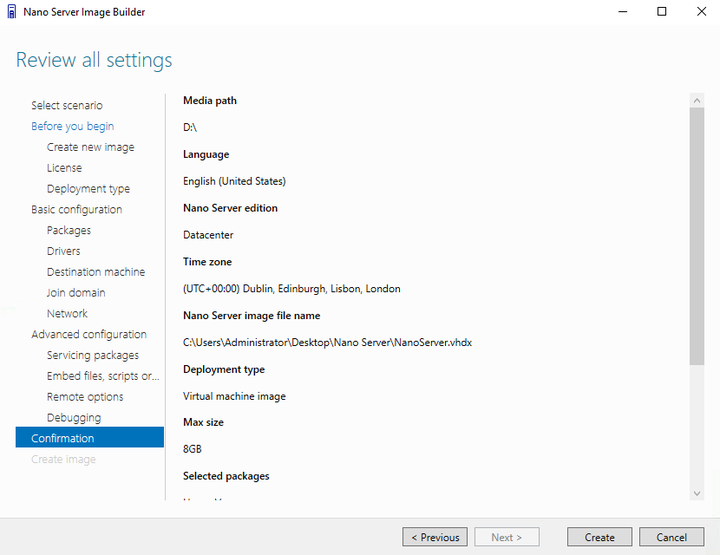Click the settings scrollbar down arrow
Screen dimensions: 720x555
coord(697,493)
